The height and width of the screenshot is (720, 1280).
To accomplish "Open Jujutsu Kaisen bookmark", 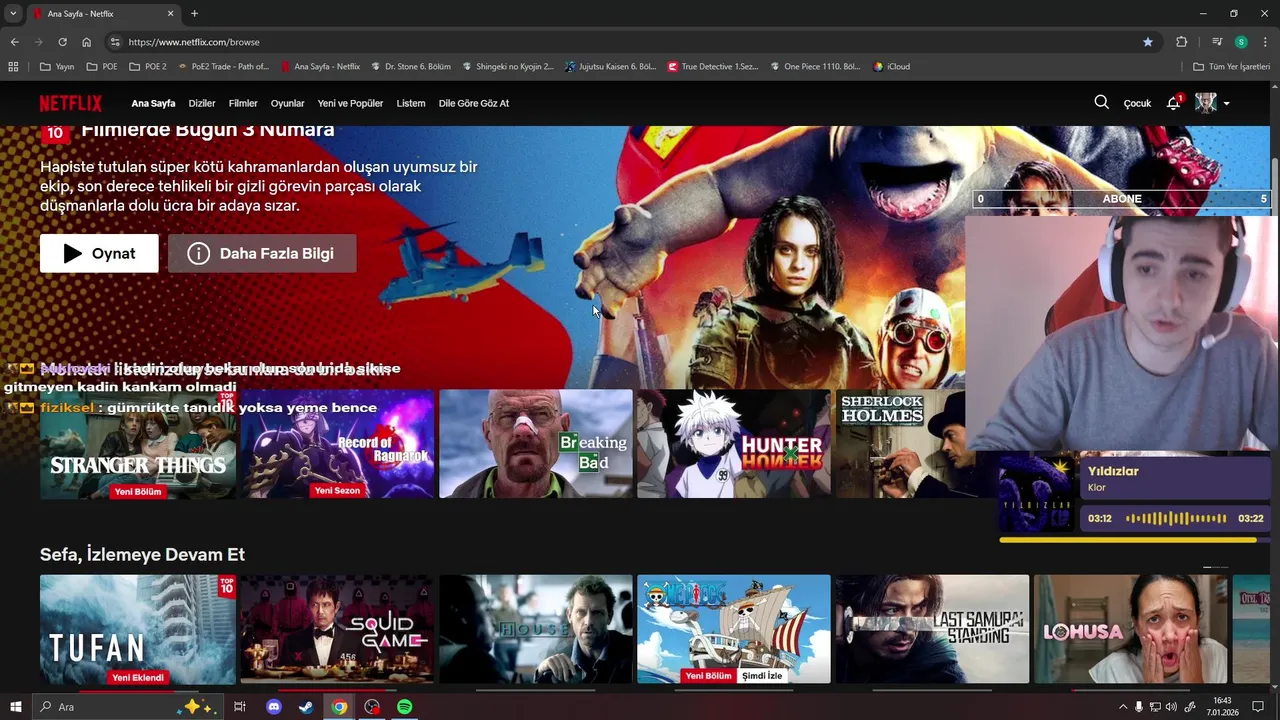I will click(x=610, y=67).
